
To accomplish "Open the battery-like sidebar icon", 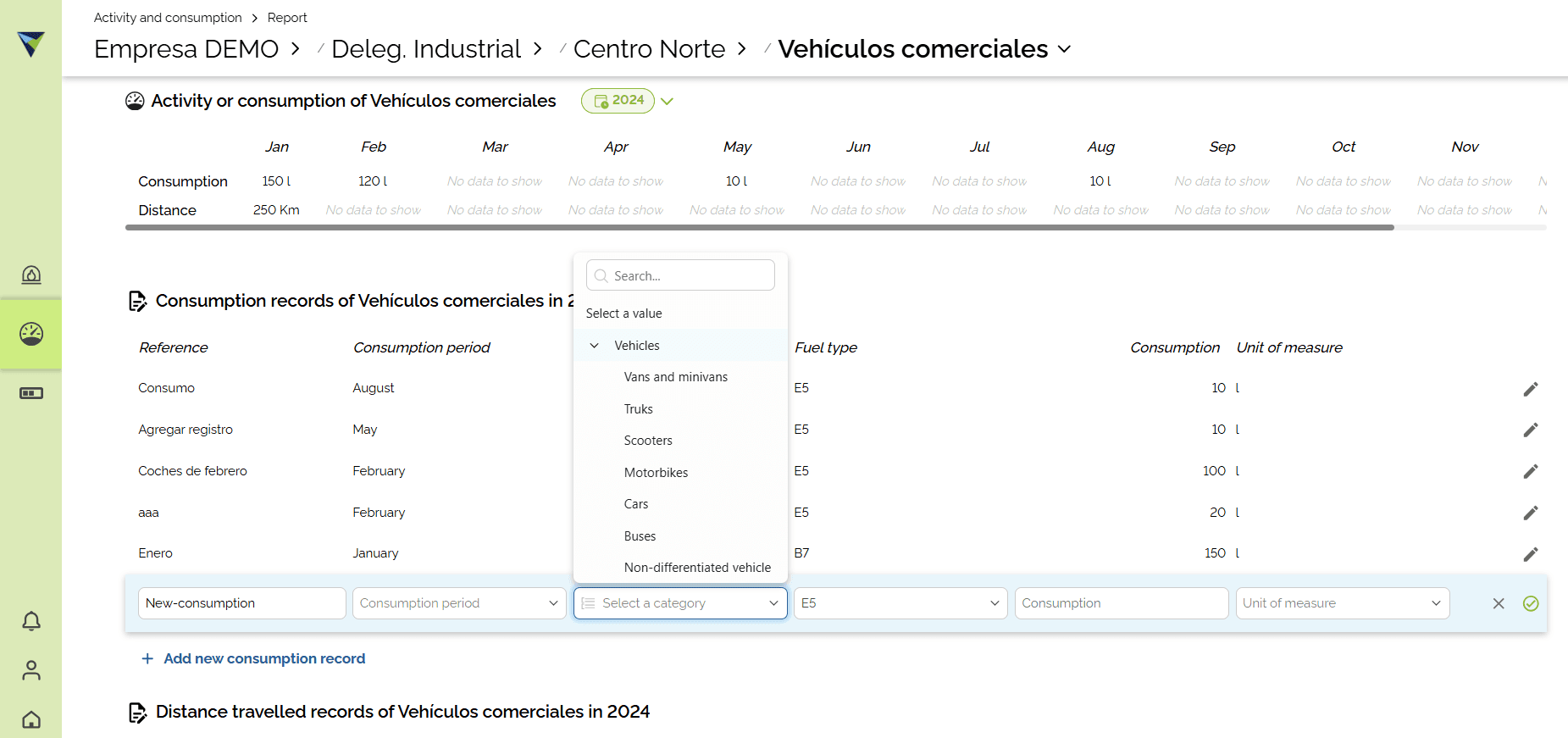I will pyautogui.click(x=31, y=393).
